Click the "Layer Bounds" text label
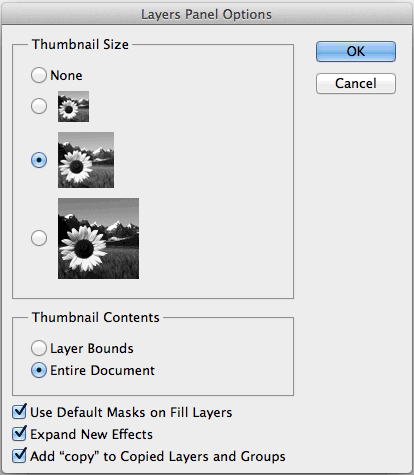This screenshot has height=475, width=414. 92,349
